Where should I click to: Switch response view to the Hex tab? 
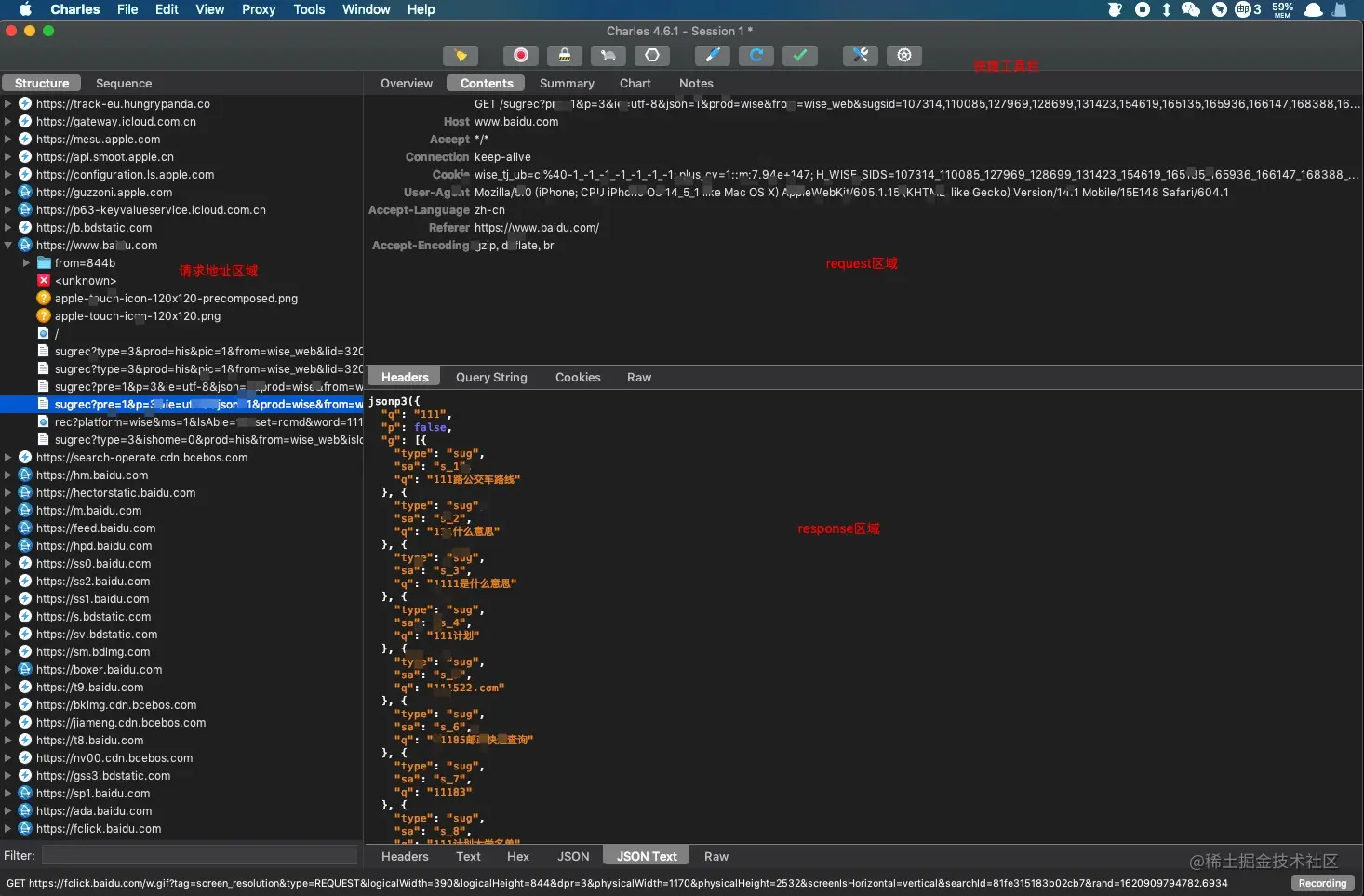click(518, 856)
